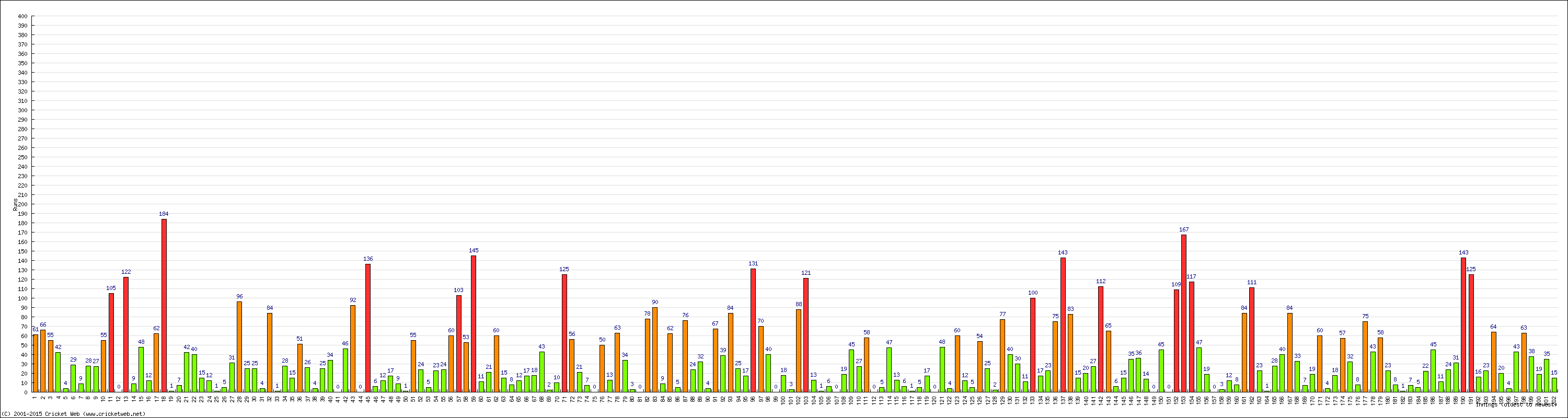Screen dimensions: 1568x418
Task: Click the '67' value label above its orange bar
Action: (x=715, y=324)
